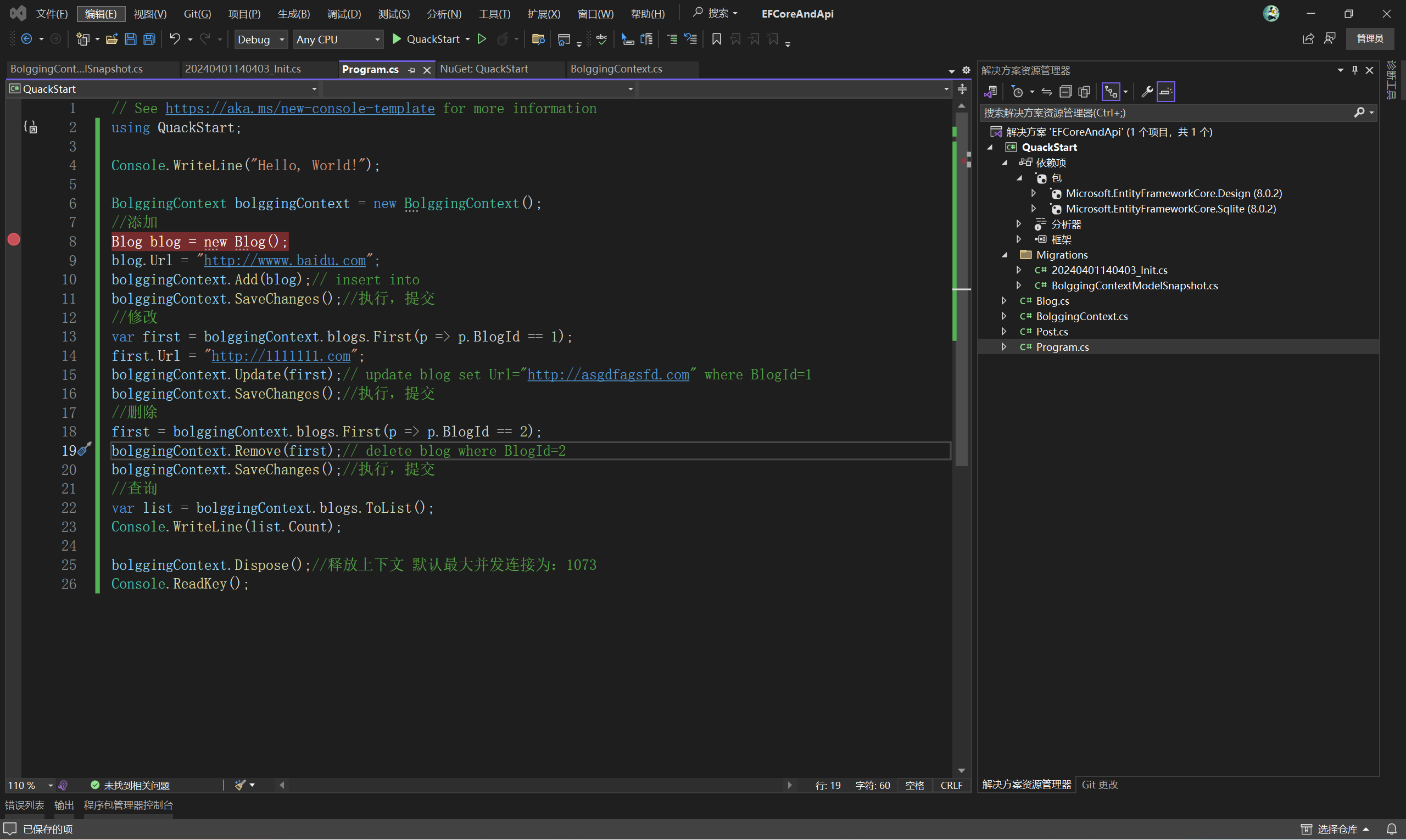Click the open file folder icon
The width and height of the screenshot is (1406, 840).
pos(111,39)
